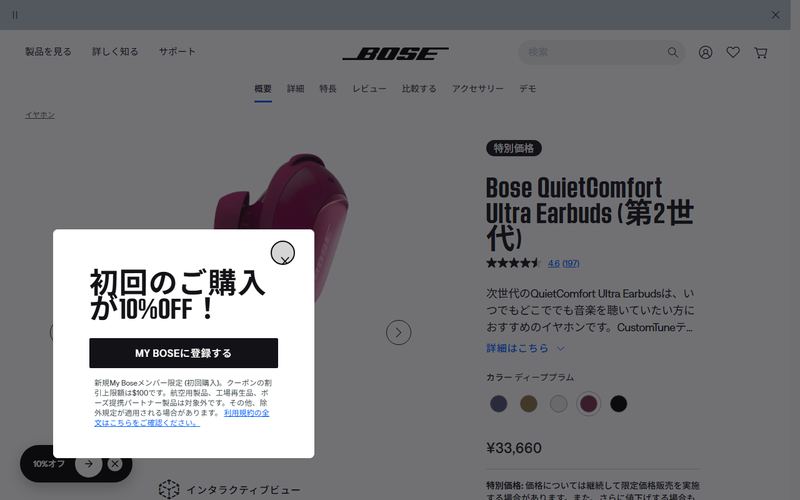Viewport: 800px width, 500px height.
Task: Select the アクセサリー tab
Action: point(478,89)
